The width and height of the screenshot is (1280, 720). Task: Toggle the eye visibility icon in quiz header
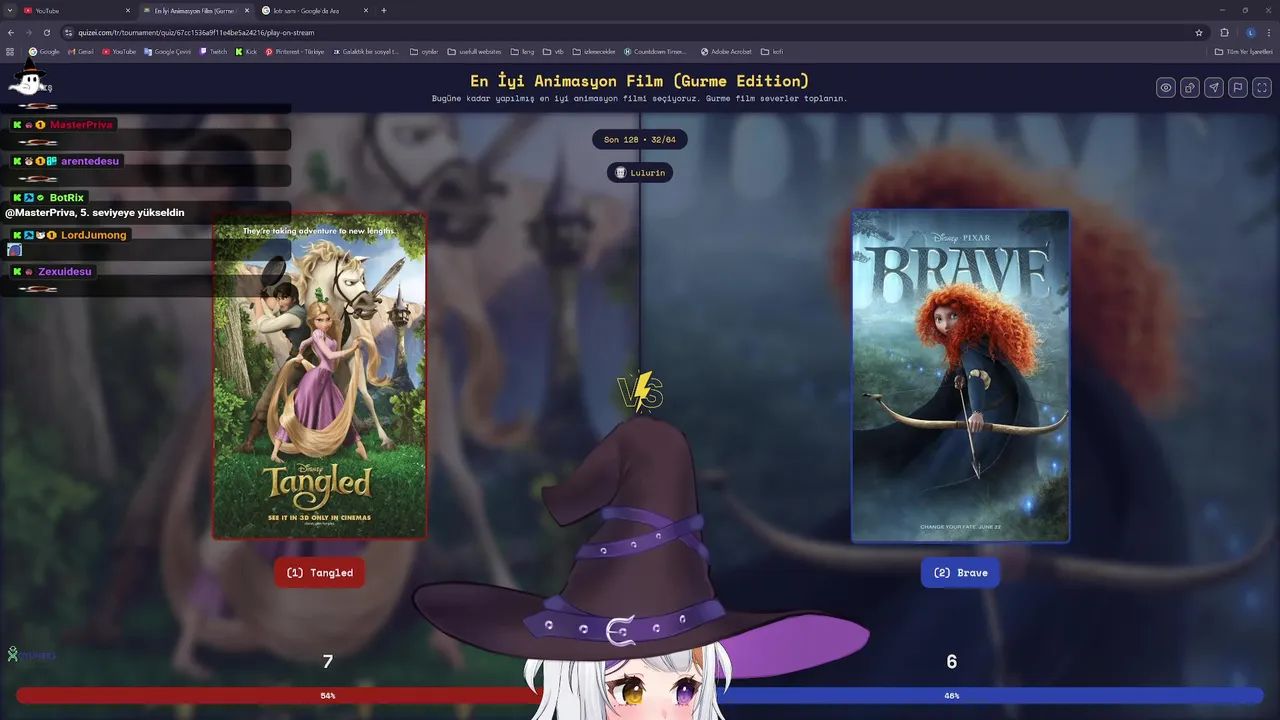[x=1166, y=88]
